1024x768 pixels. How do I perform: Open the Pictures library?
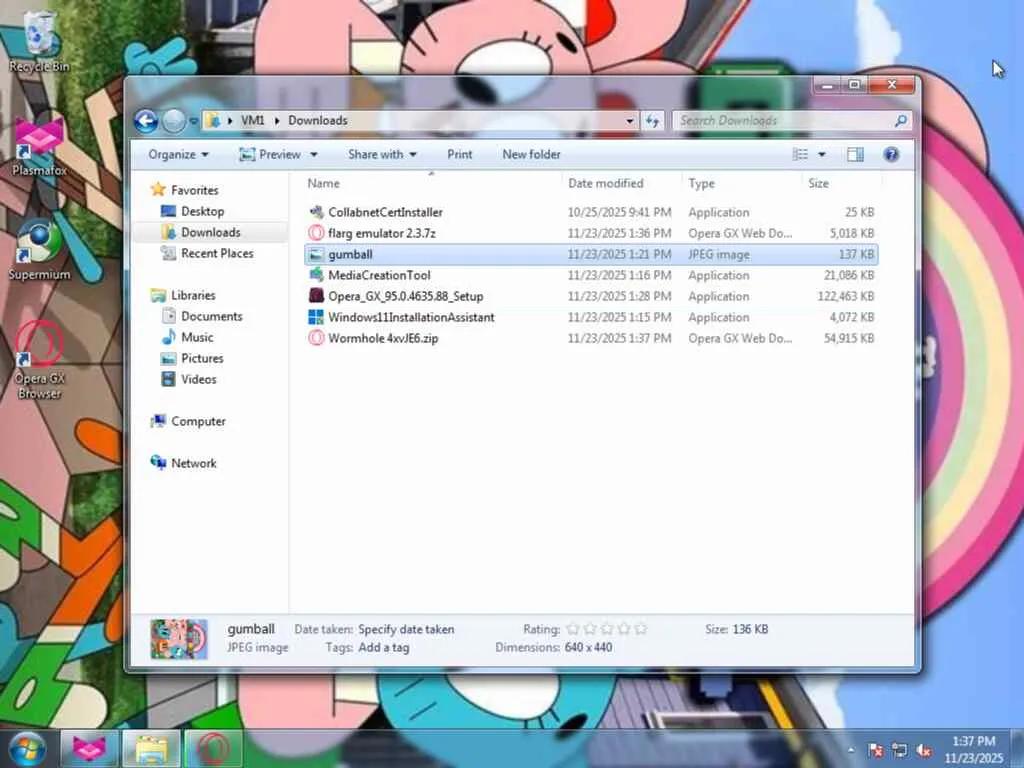pyautogui.click(x=202, y=358)
